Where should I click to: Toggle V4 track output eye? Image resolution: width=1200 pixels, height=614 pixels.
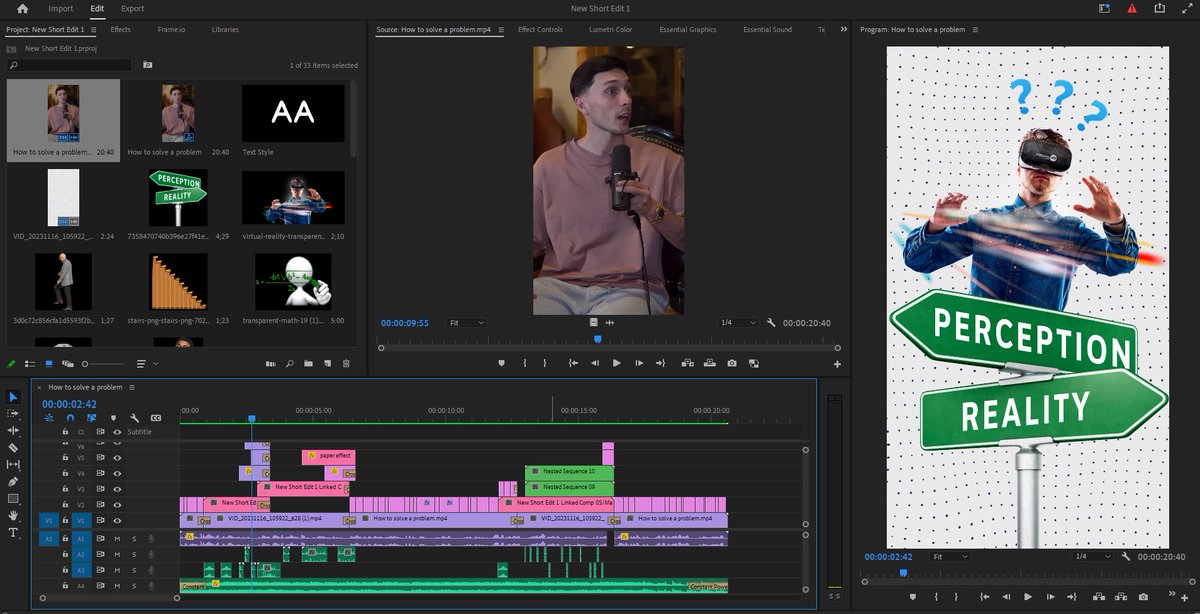click(x=117, y=473)
